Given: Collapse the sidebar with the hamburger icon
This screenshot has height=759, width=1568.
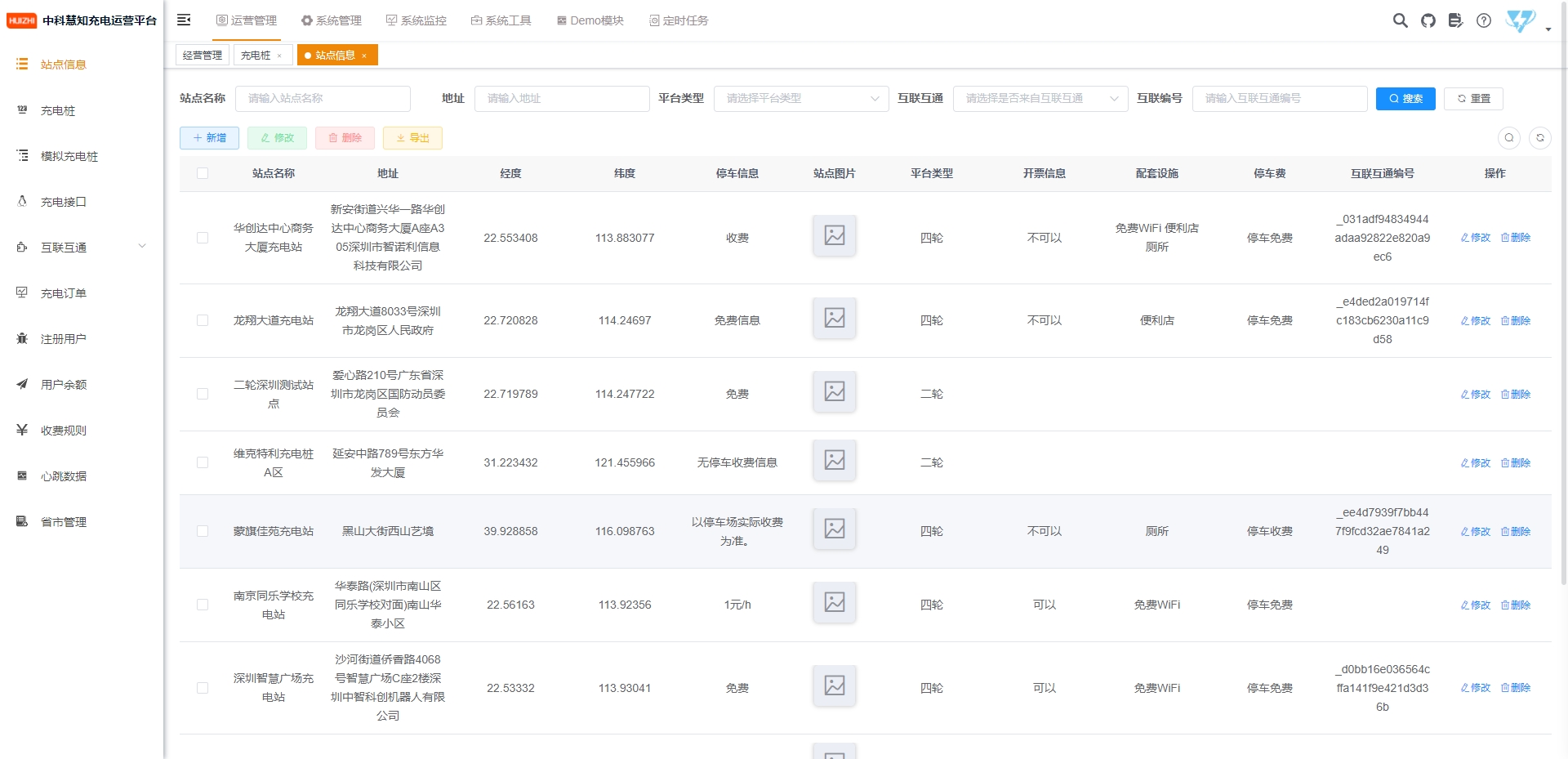Looking at the screenshot, I should (184, 20).
